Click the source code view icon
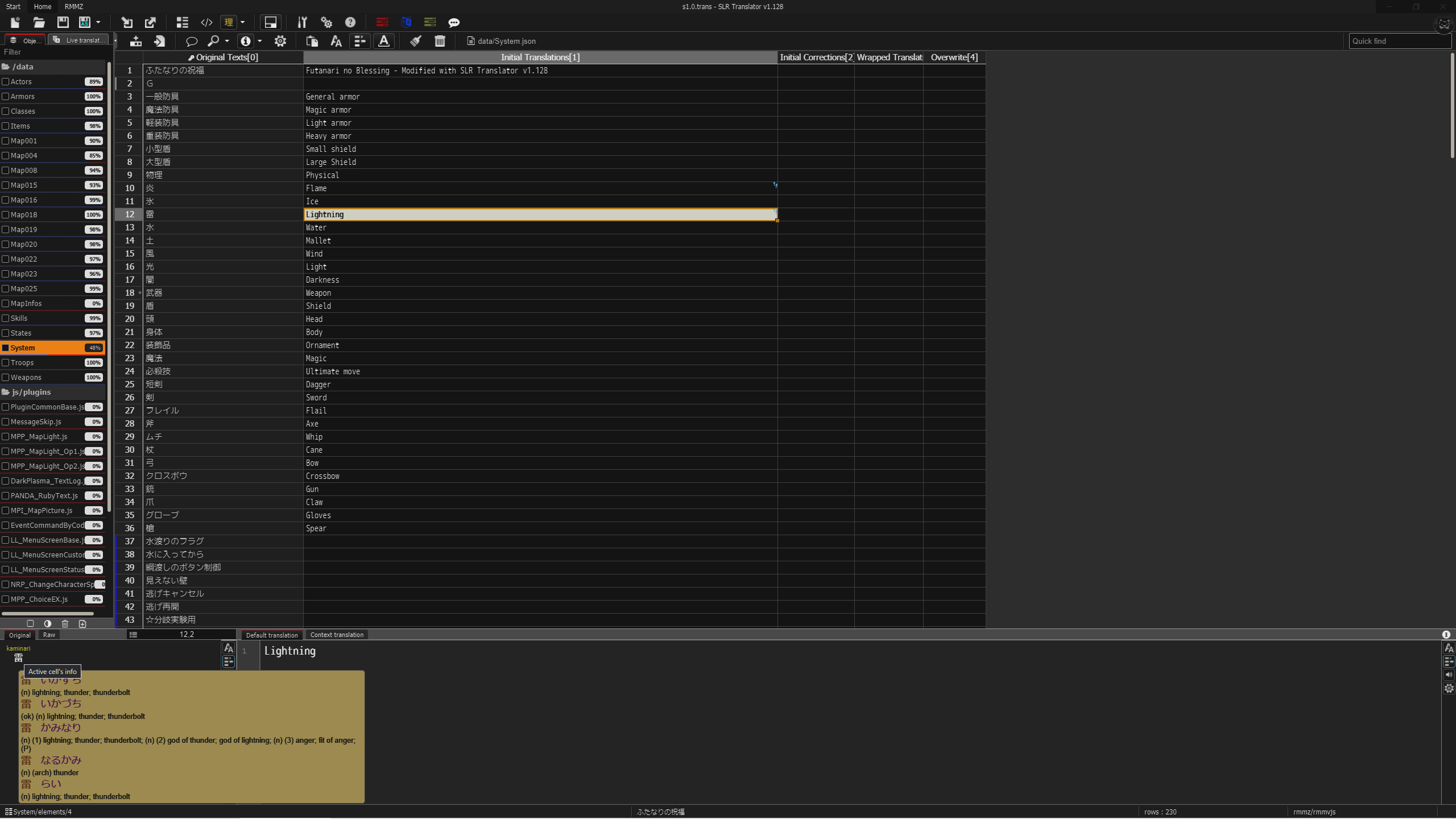Image resolution: width=1456 pixels, height=819 pixels. pyautogui.click(x=206, y=22)
